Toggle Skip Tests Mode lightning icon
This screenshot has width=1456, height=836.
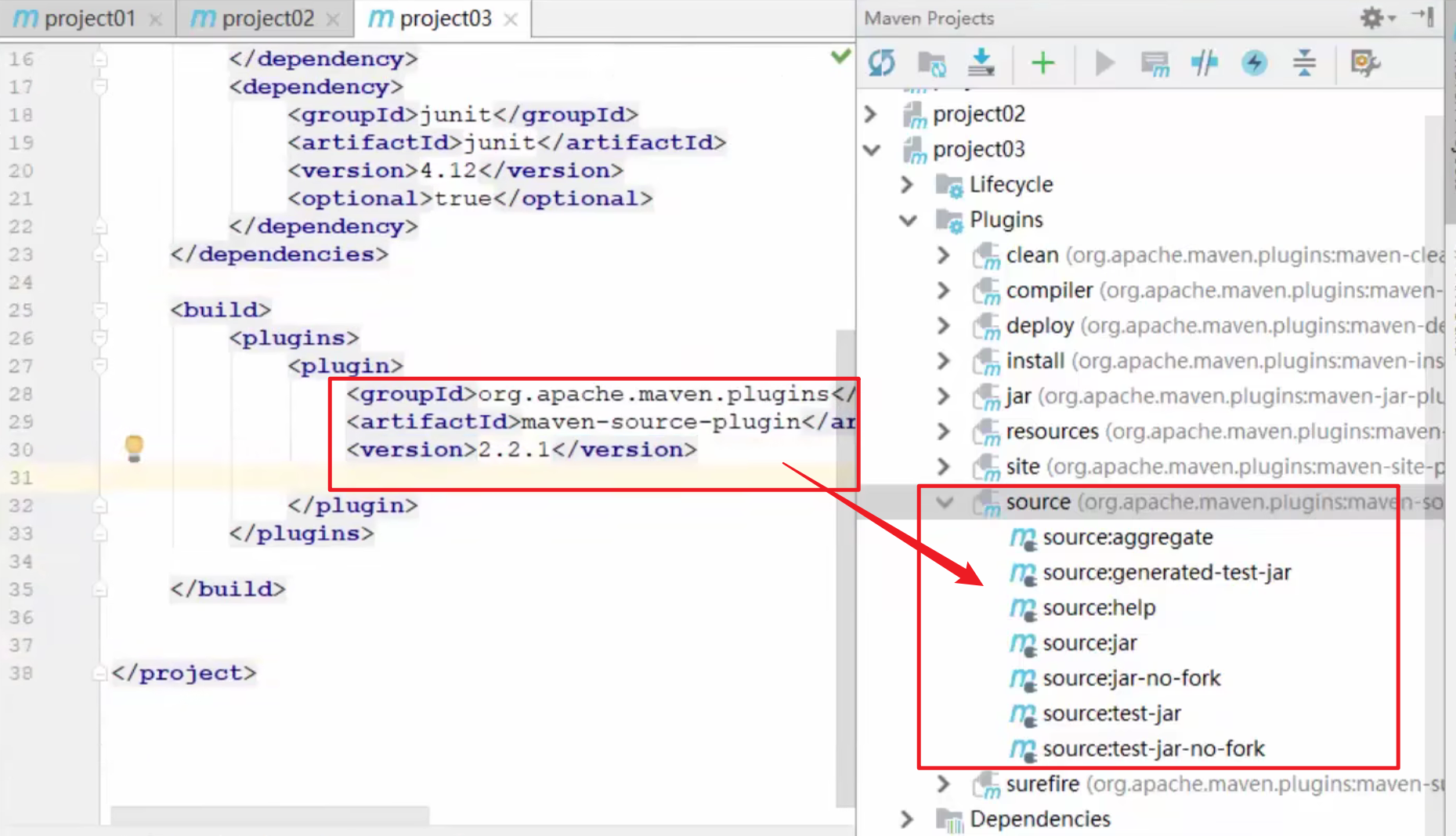point(1255,63)
